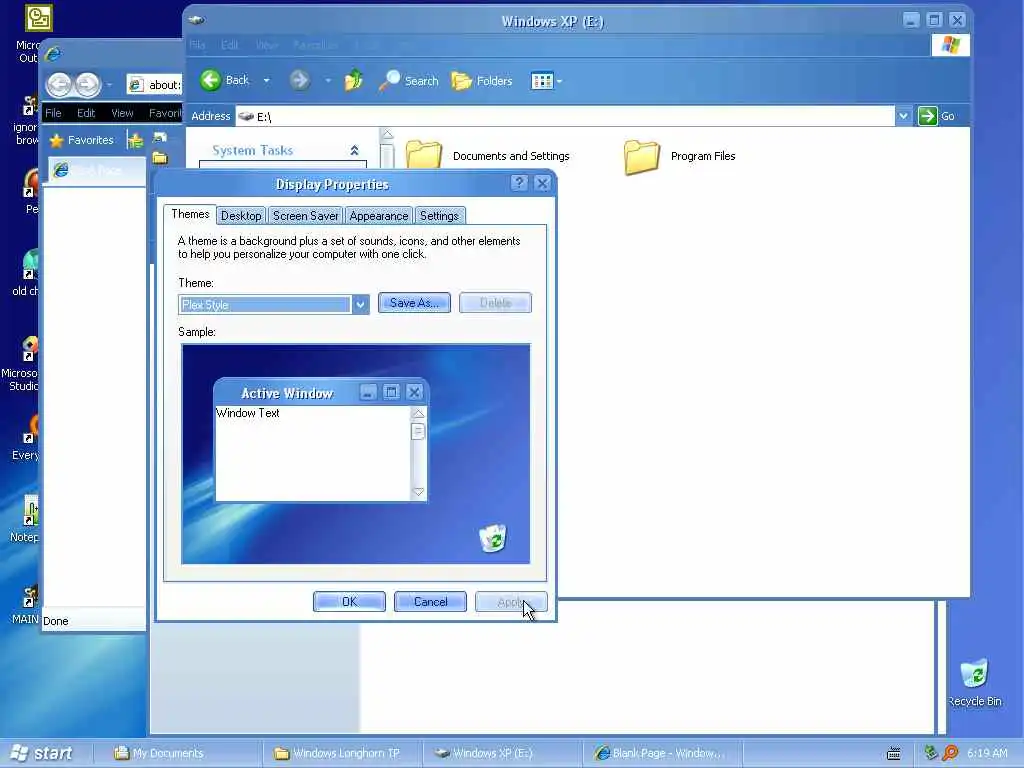
Task: Open the Documents and Settings folder
Action: point(487,155)
